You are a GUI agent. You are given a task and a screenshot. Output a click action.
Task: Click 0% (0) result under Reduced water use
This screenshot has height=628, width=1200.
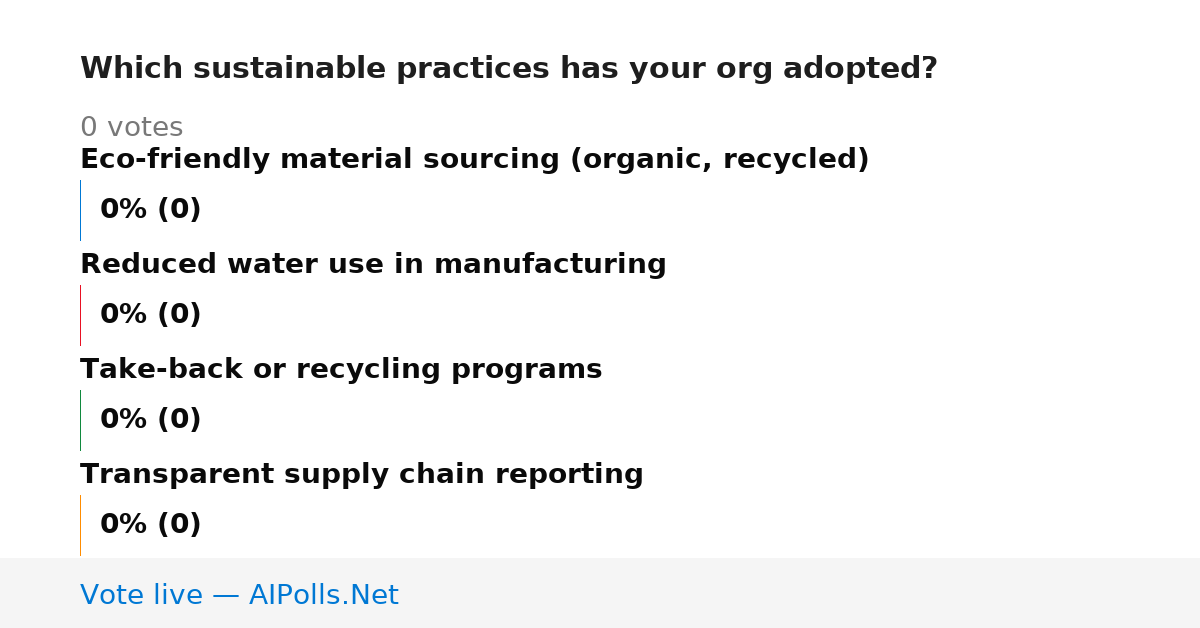pos(151,315)
